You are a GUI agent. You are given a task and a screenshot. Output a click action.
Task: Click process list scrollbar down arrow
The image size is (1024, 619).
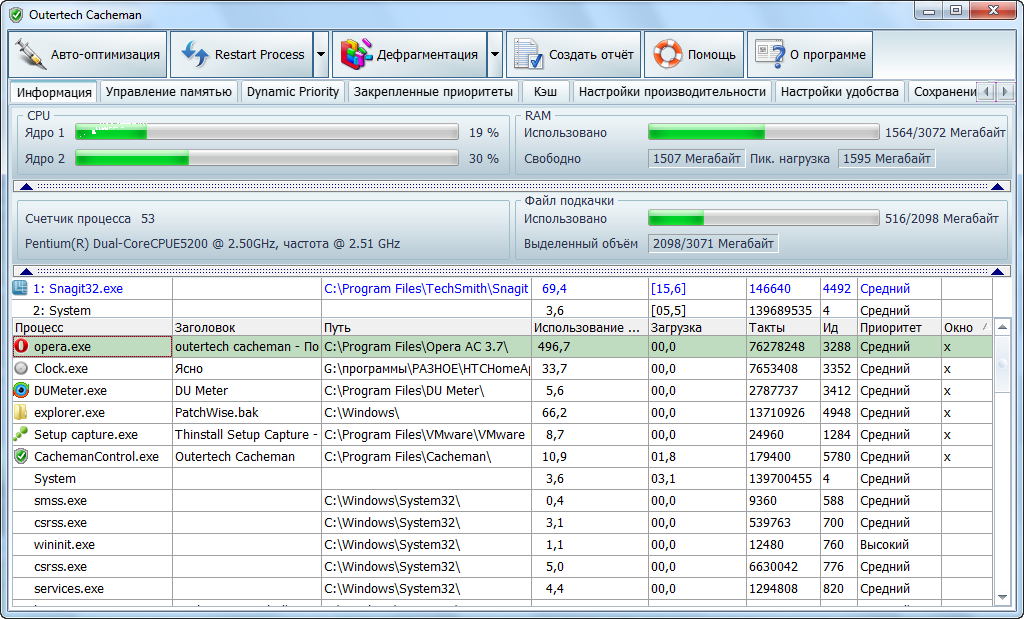click(1002, 597)
